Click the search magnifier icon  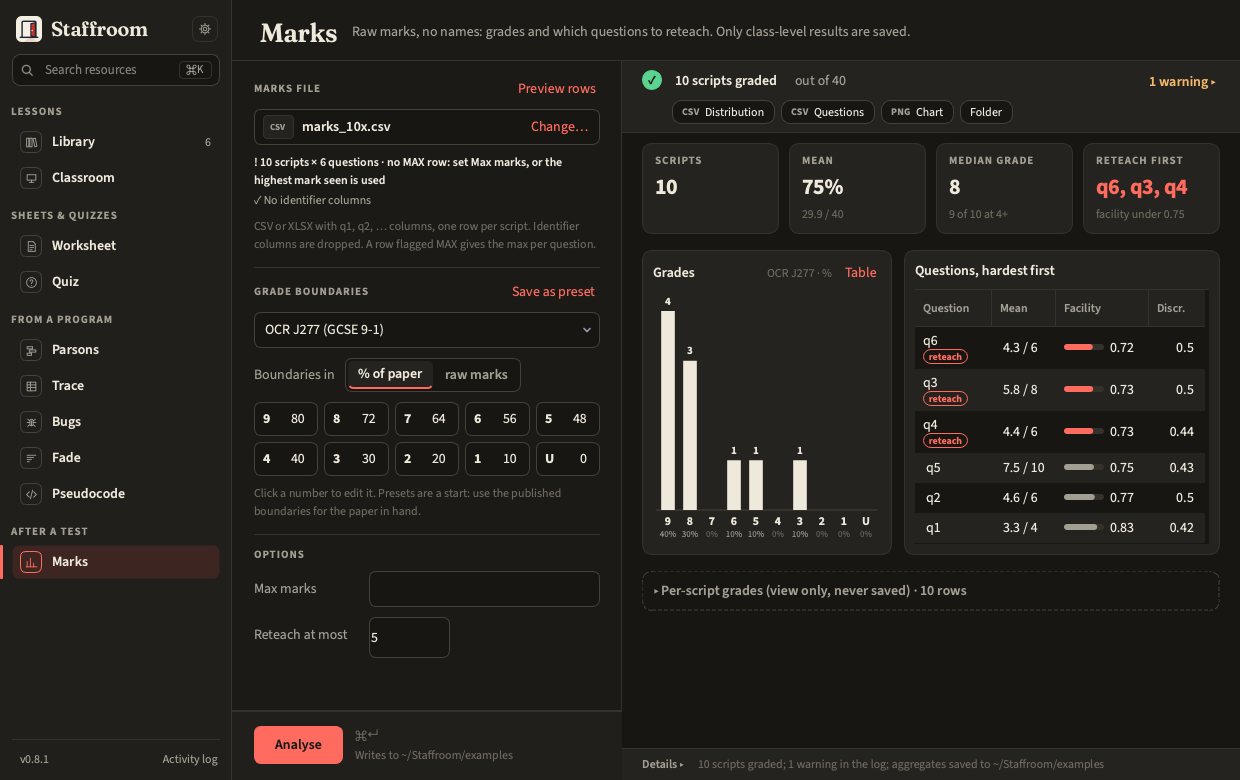pos(29,70)
